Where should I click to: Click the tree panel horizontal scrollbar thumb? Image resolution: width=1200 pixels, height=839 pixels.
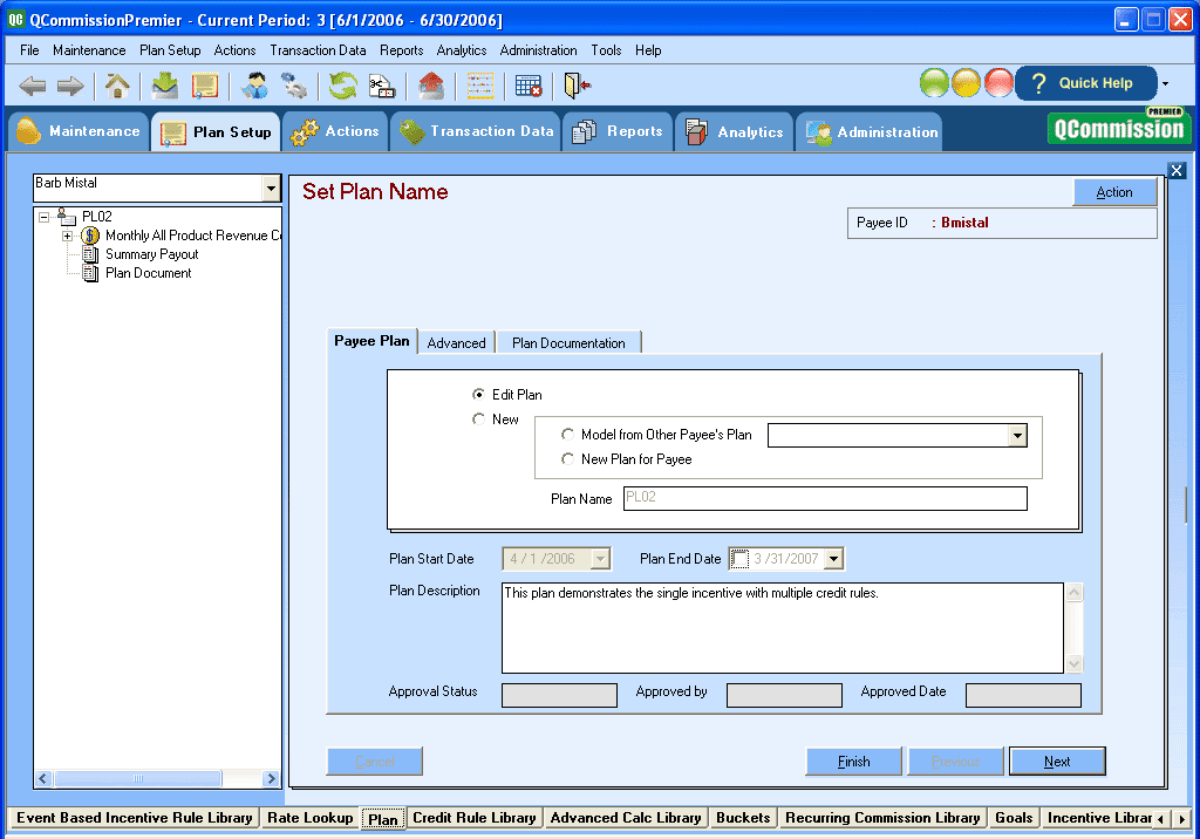coord(138,779)
